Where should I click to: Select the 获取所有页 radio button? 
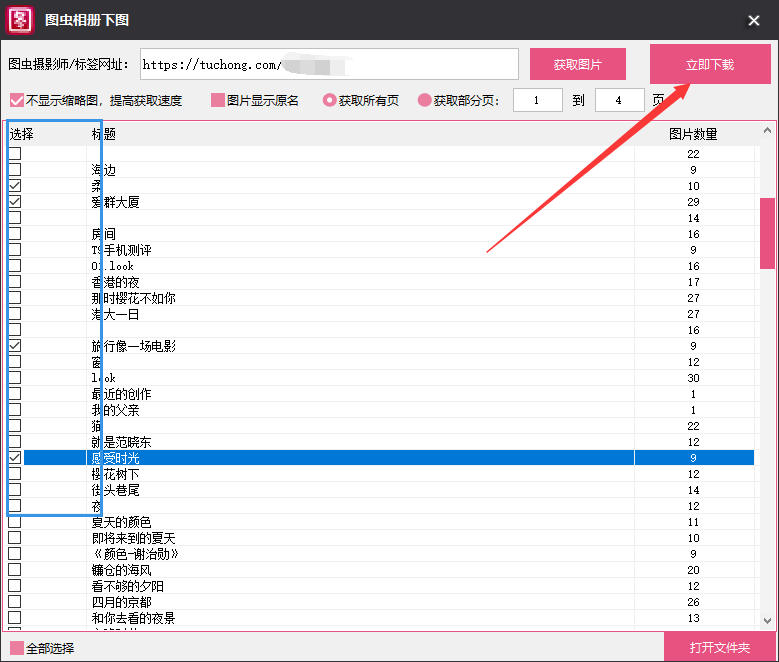click(x=329, y=100)
